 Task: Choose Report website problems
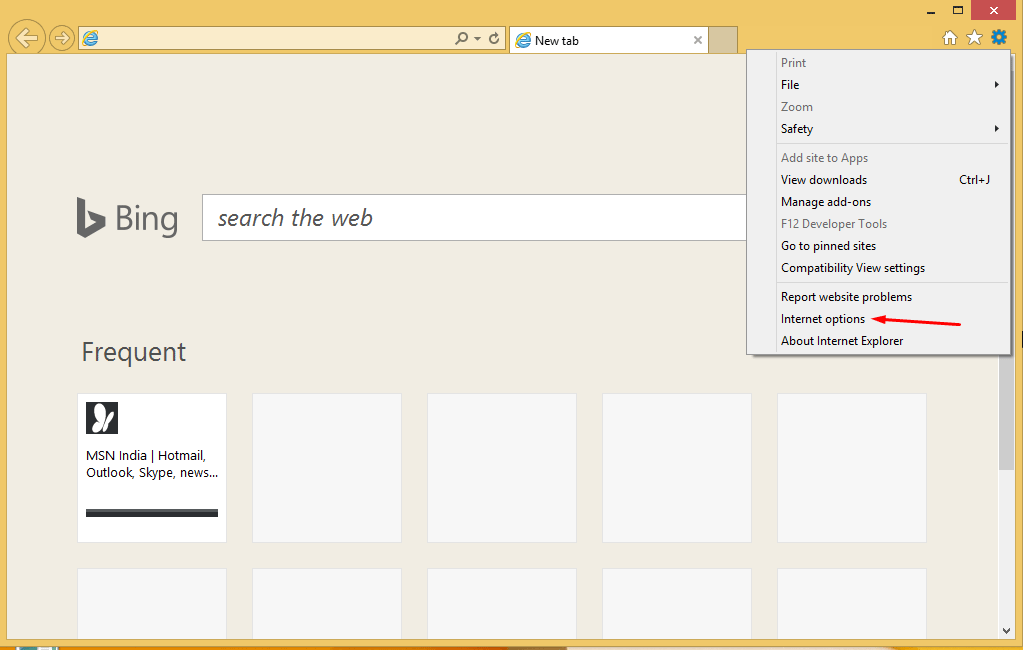(892, 297)
